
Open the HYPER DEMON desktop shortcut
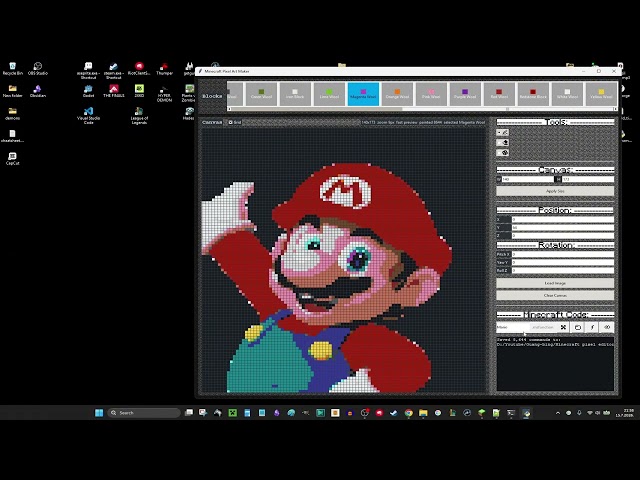click(164, 93)
